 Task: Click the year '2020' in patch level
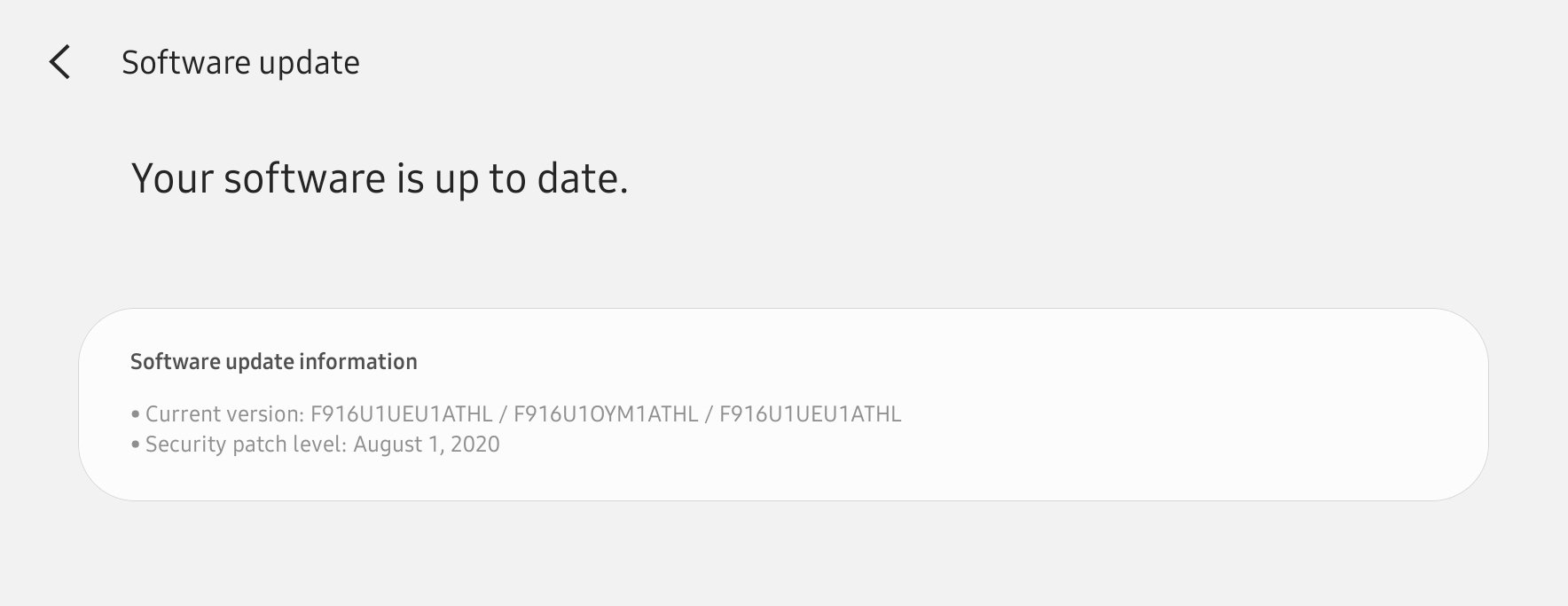475,445
